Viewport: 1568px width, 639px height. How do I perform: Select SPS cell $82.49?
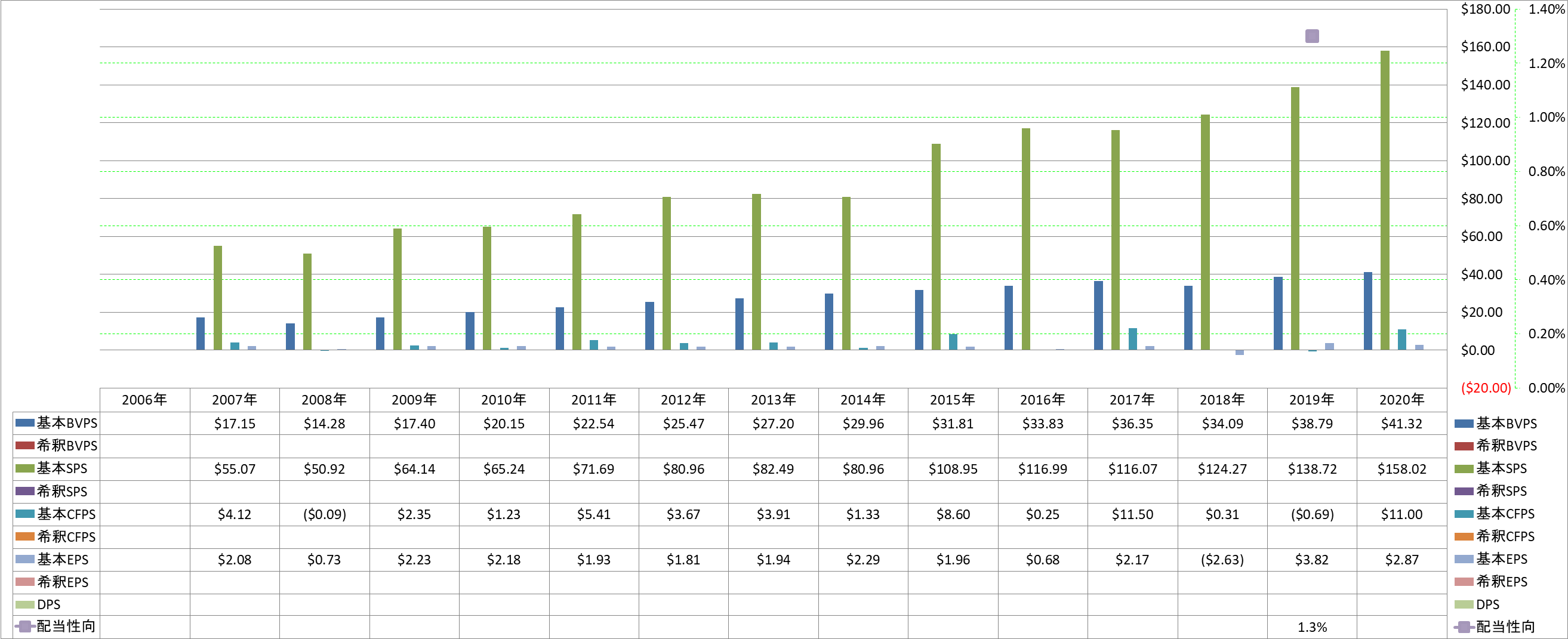coord(773,469)
